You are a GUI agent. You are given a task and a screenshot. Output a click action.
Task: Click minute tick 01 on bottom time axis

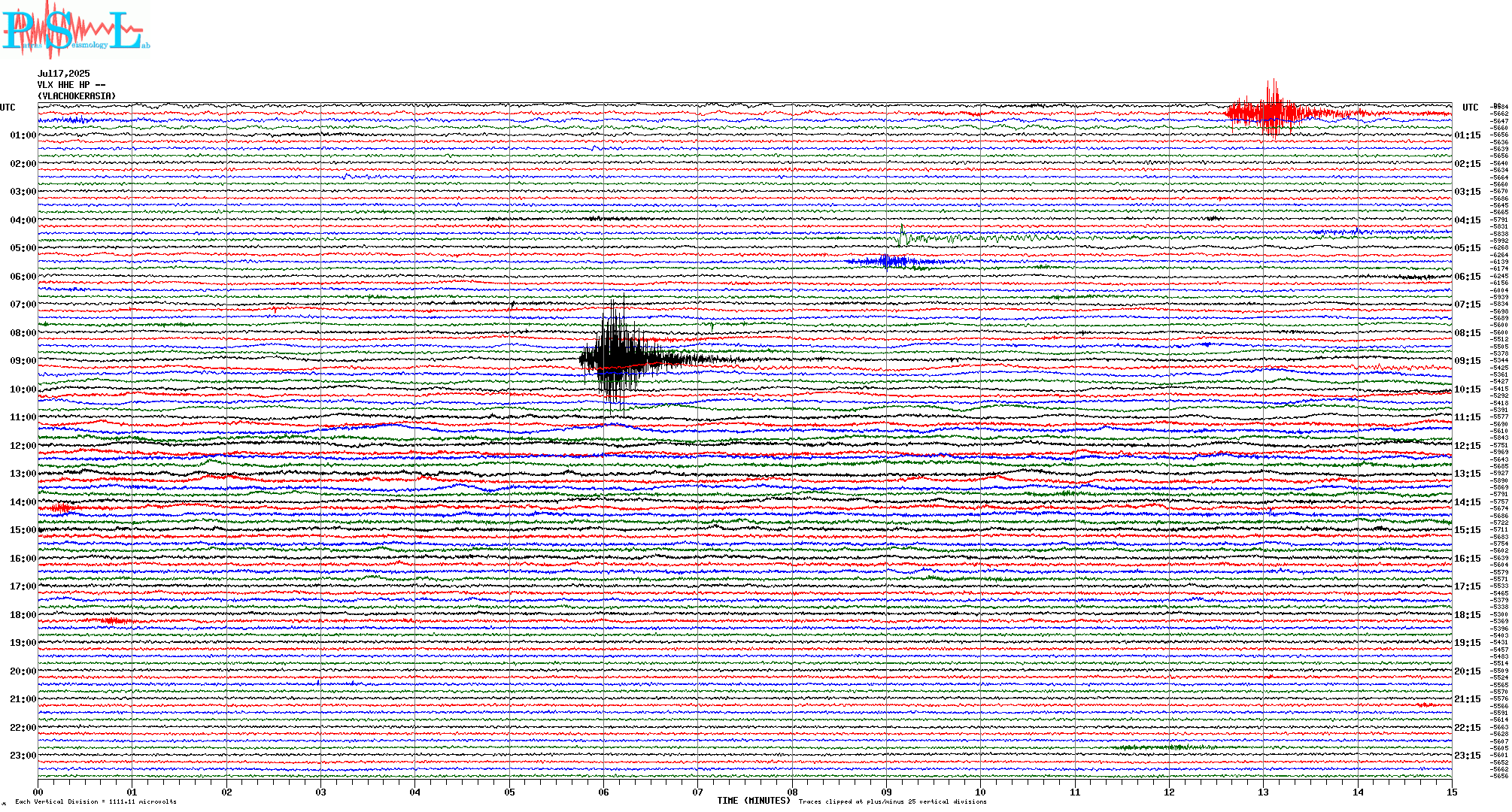click(132, 792)
